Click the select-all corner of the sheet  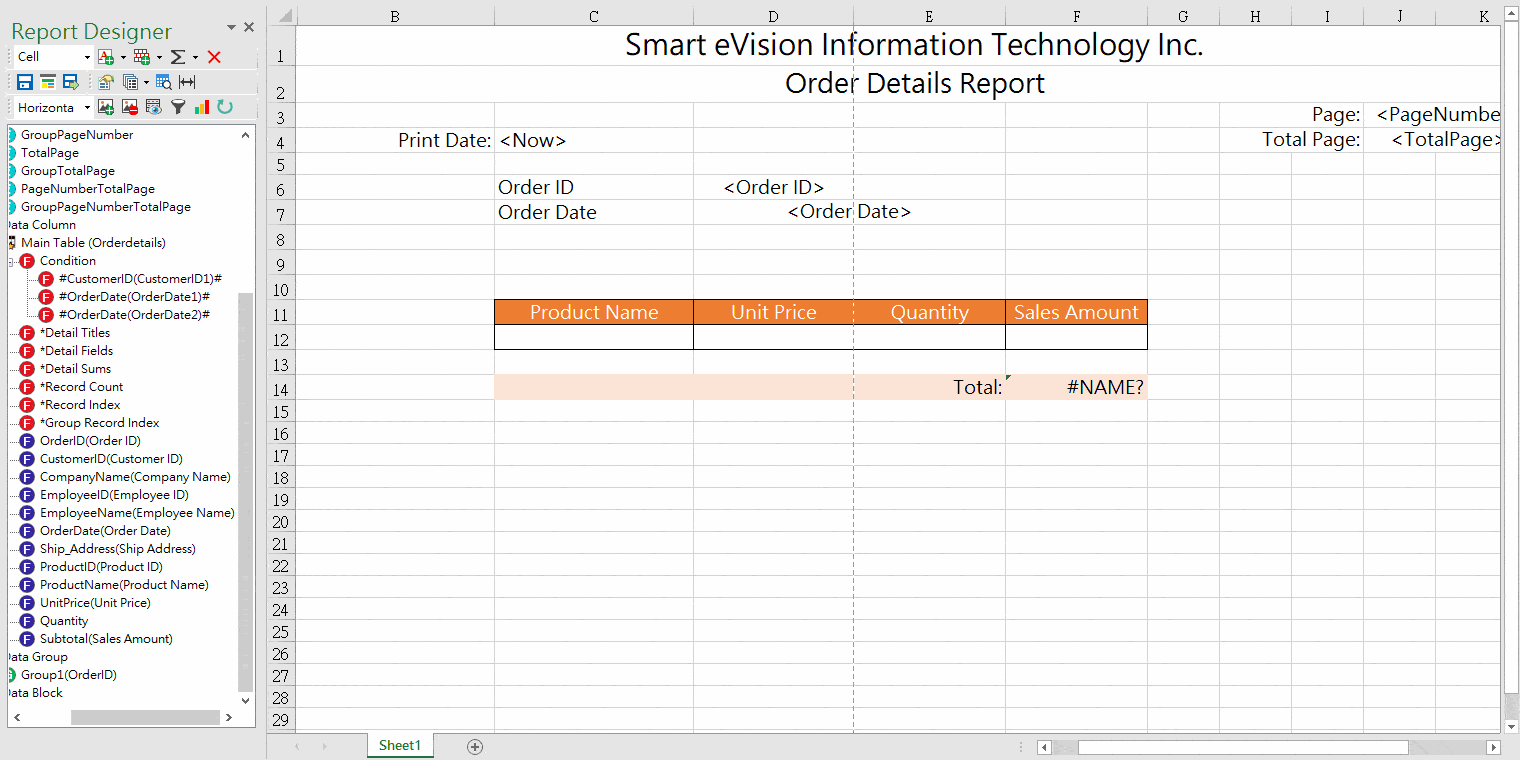click(x=284, y=16)
